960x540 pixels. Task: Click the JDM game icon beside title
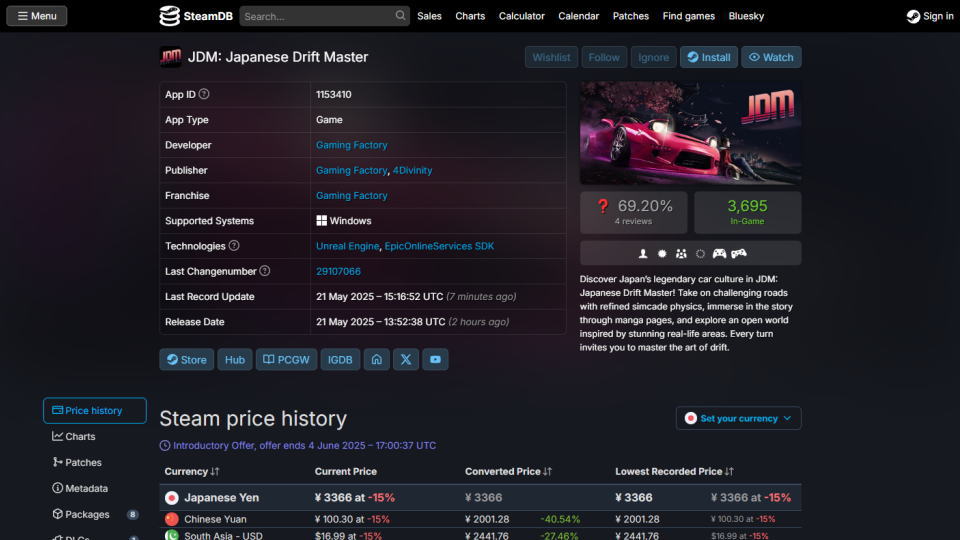(171, 57)
